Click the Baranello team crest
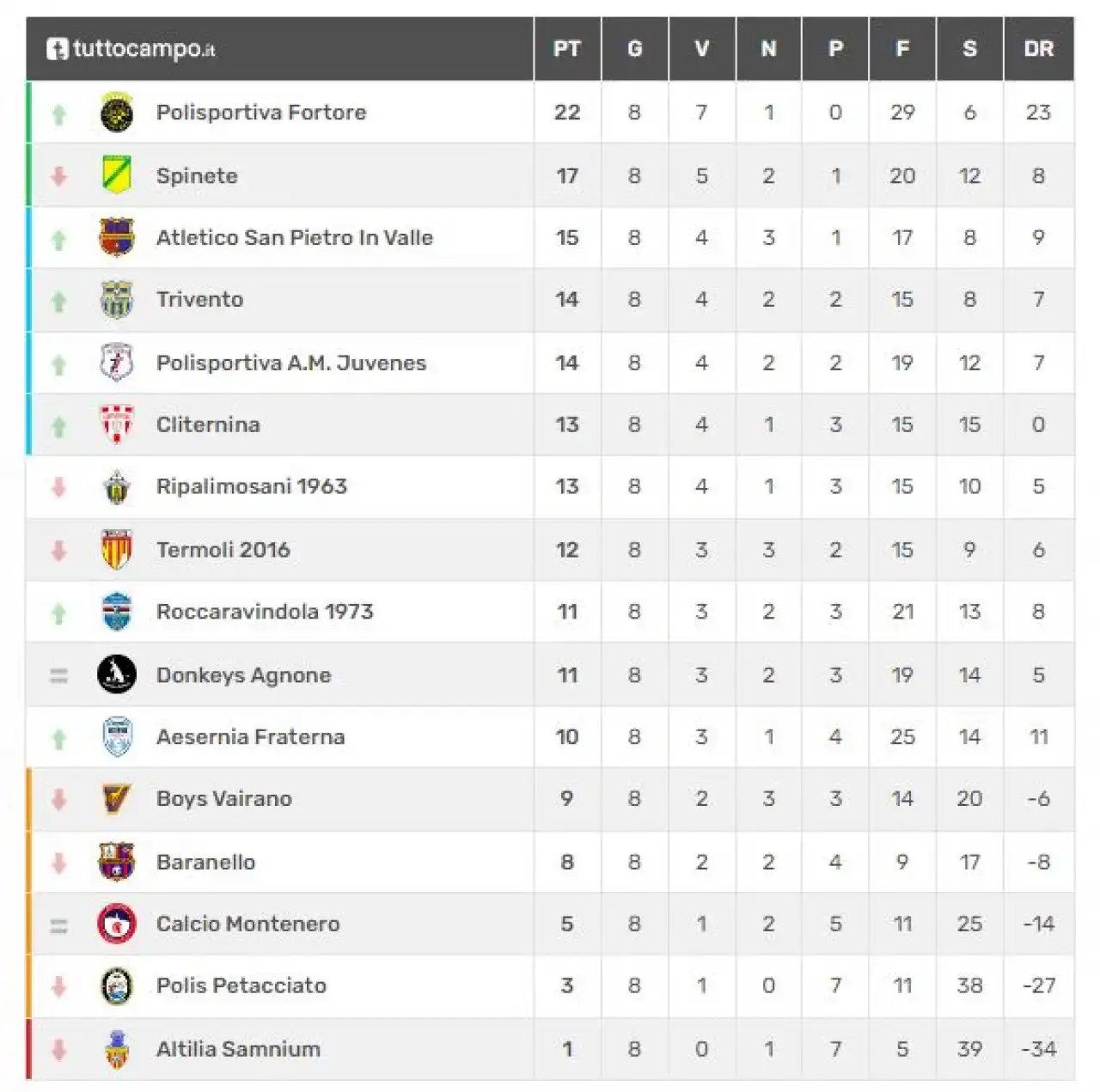 [x=117, y=862]
